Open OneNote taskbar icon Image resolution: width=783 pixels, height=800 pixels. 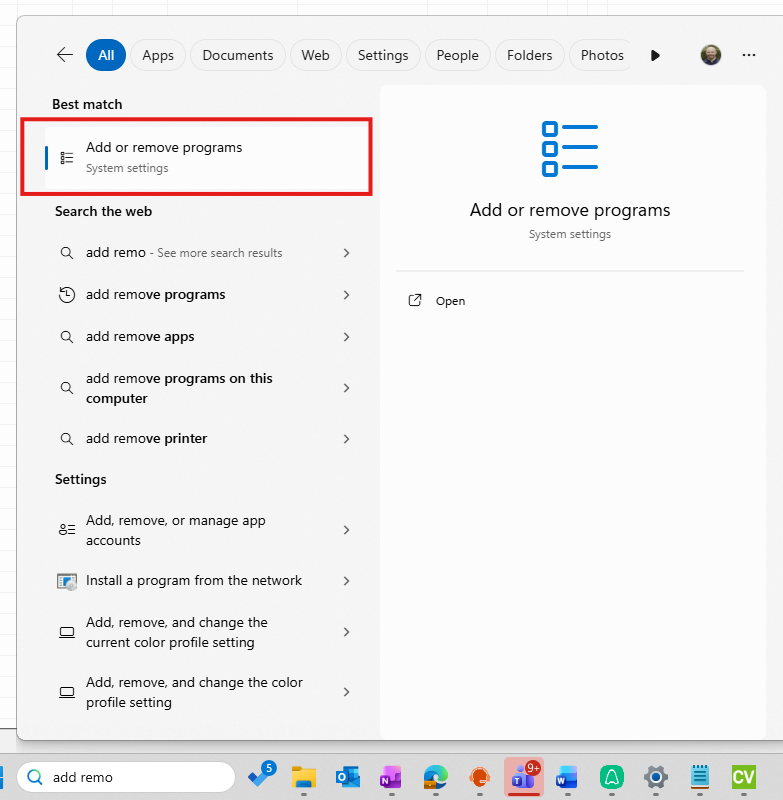pyautogui.click(x=390, y=777)
